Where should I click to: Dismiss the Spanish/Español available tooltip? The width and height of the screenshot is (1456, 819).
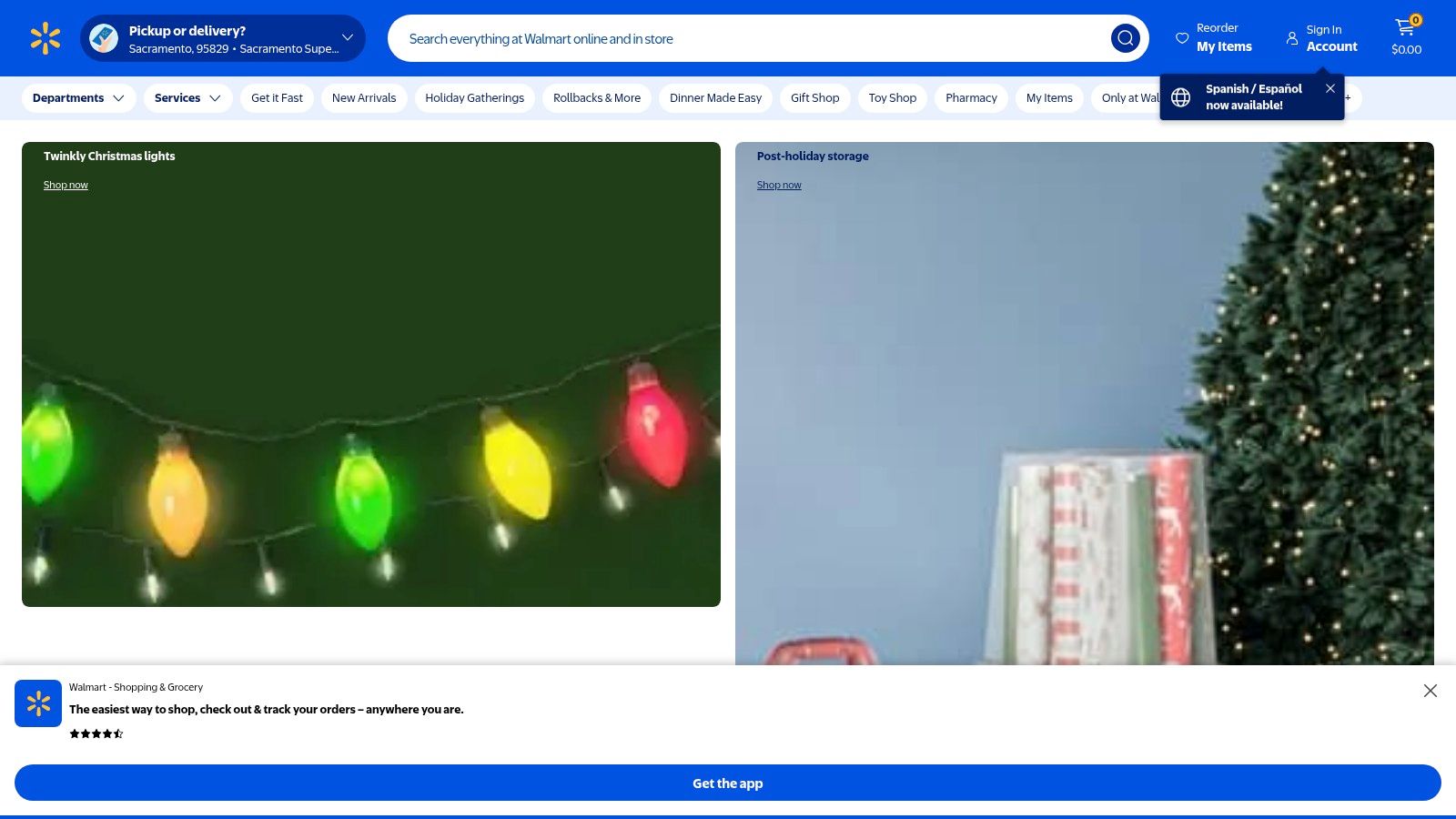click(x=1330, y=88)
